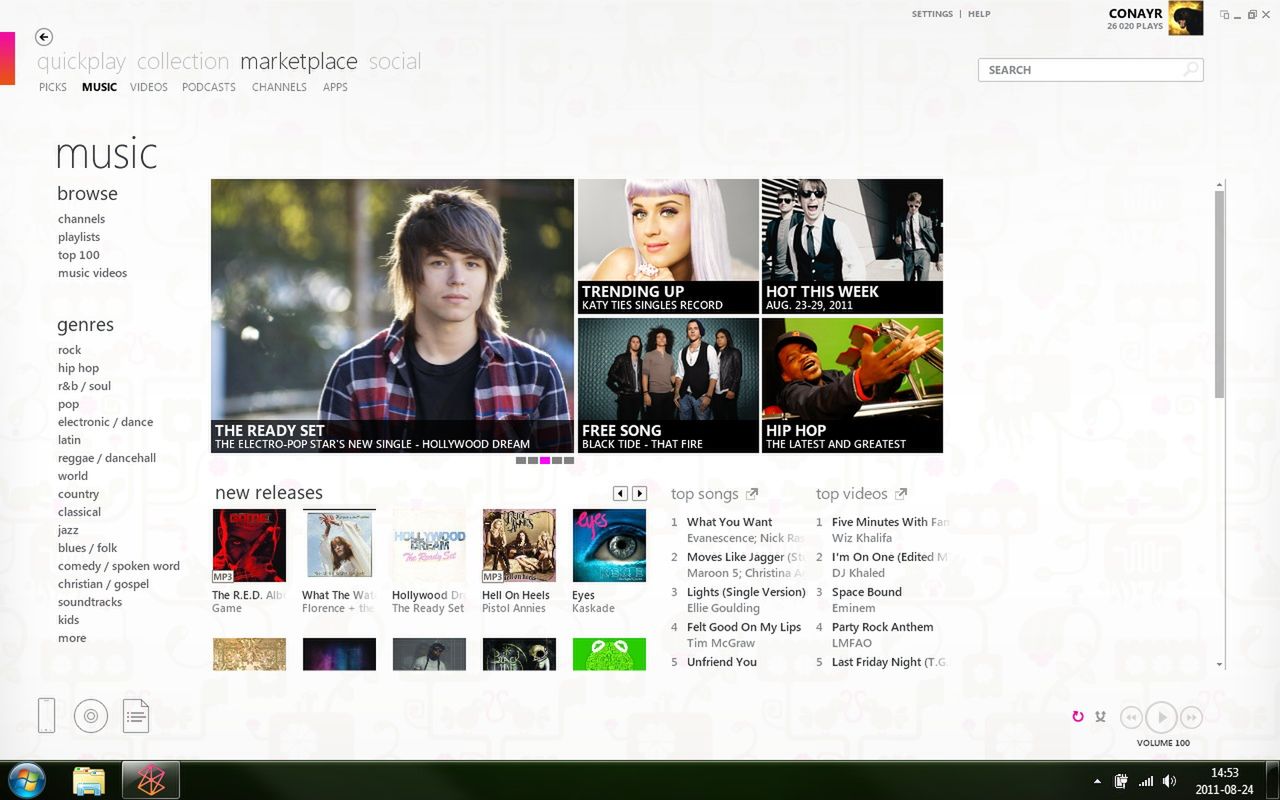Open the system volume speaker icon
The height and width of the screenshot is (800, 1280).
[1169, 781]
